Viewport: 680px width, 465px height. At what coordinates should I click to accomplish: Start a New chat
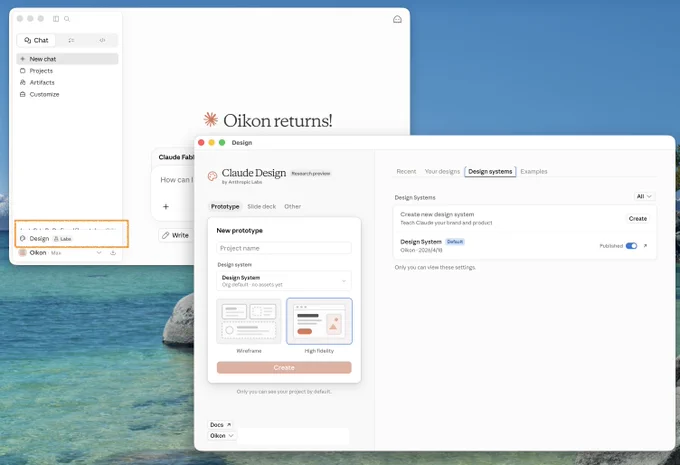(67, 59)
